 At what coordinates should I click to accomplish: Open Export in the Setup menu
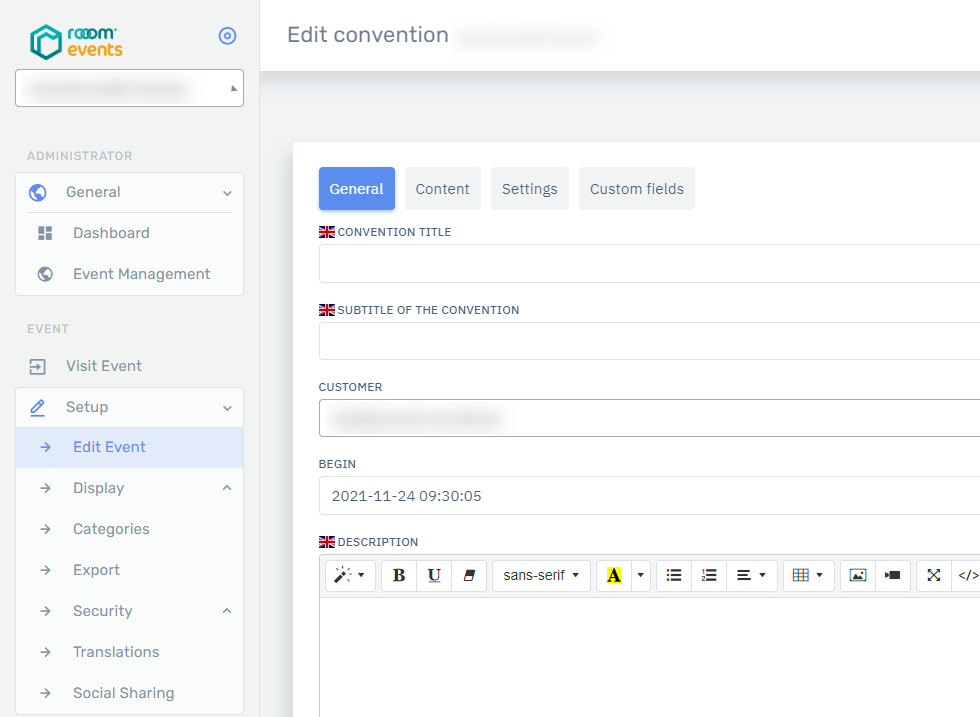coord(96,570)
